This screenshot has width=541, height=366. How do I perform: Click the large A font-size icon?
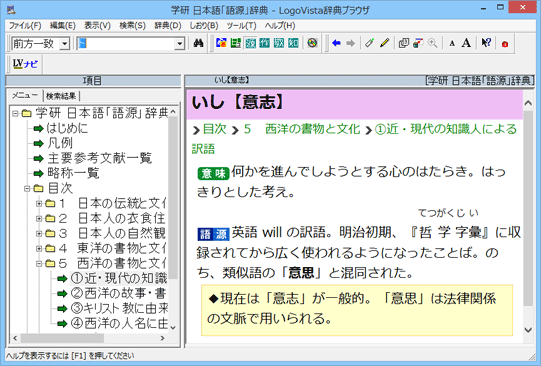(x=466, y=43)
